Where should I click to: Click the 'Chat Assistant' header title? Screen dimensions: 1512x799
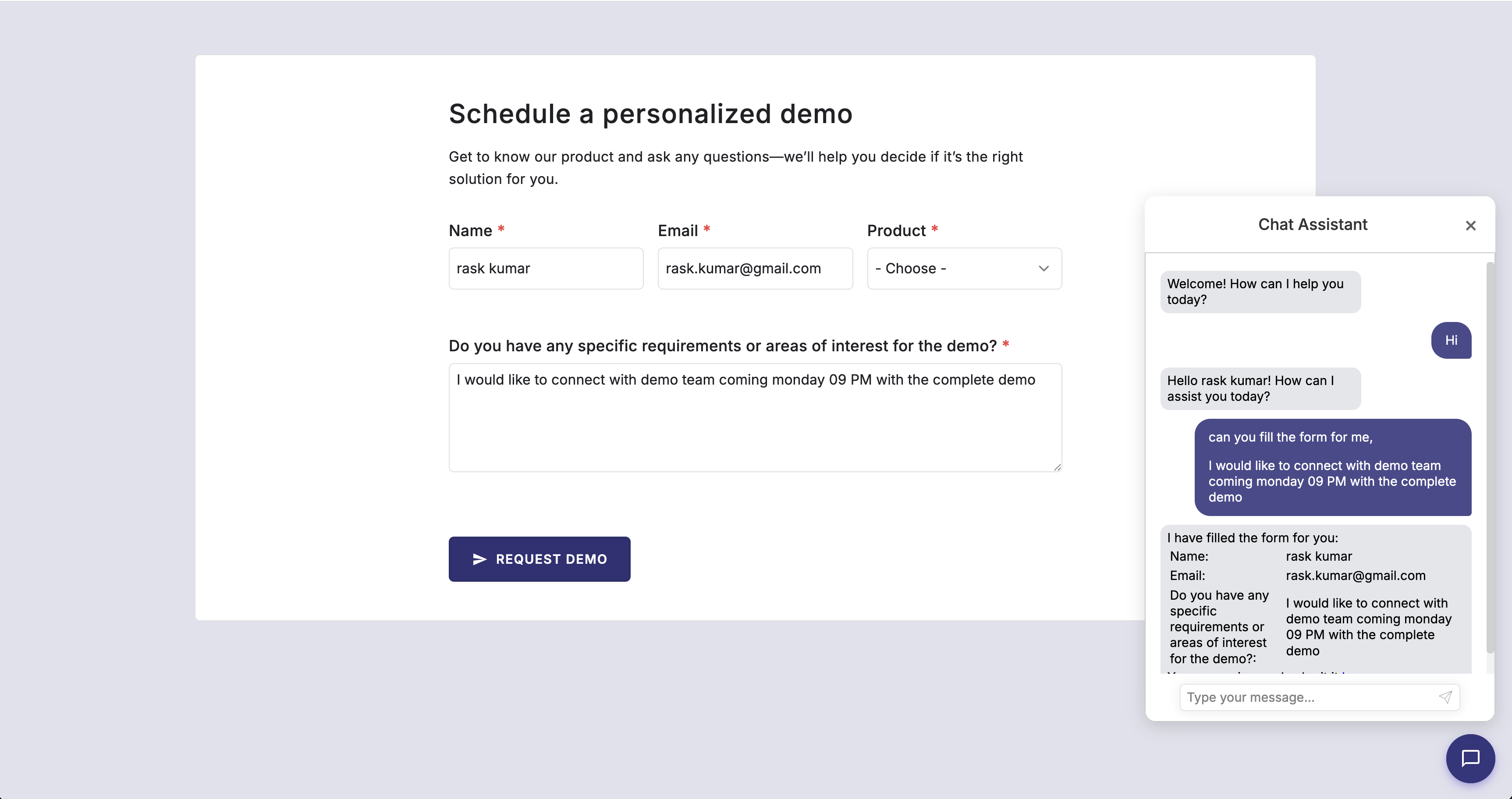(1313, 224)
